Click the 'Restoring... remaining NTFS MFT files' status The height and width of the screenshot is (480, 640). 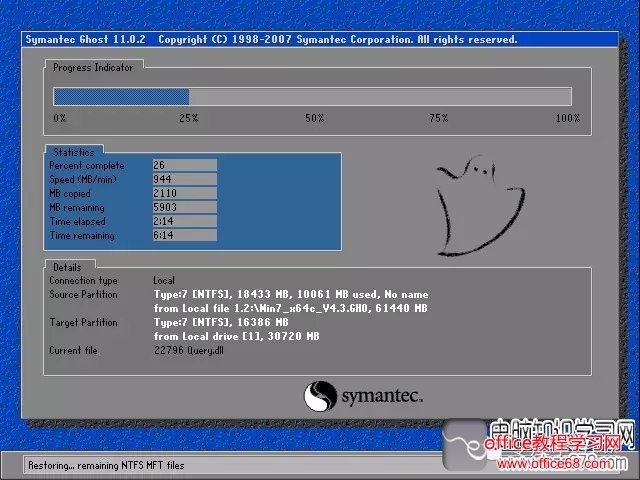pos(106,465)
